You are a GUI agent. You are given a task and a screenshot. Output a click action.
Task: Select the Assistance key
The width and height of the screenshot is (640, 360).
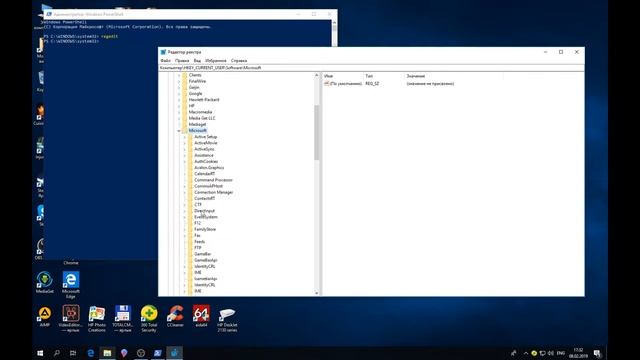[x=204, y=155]
